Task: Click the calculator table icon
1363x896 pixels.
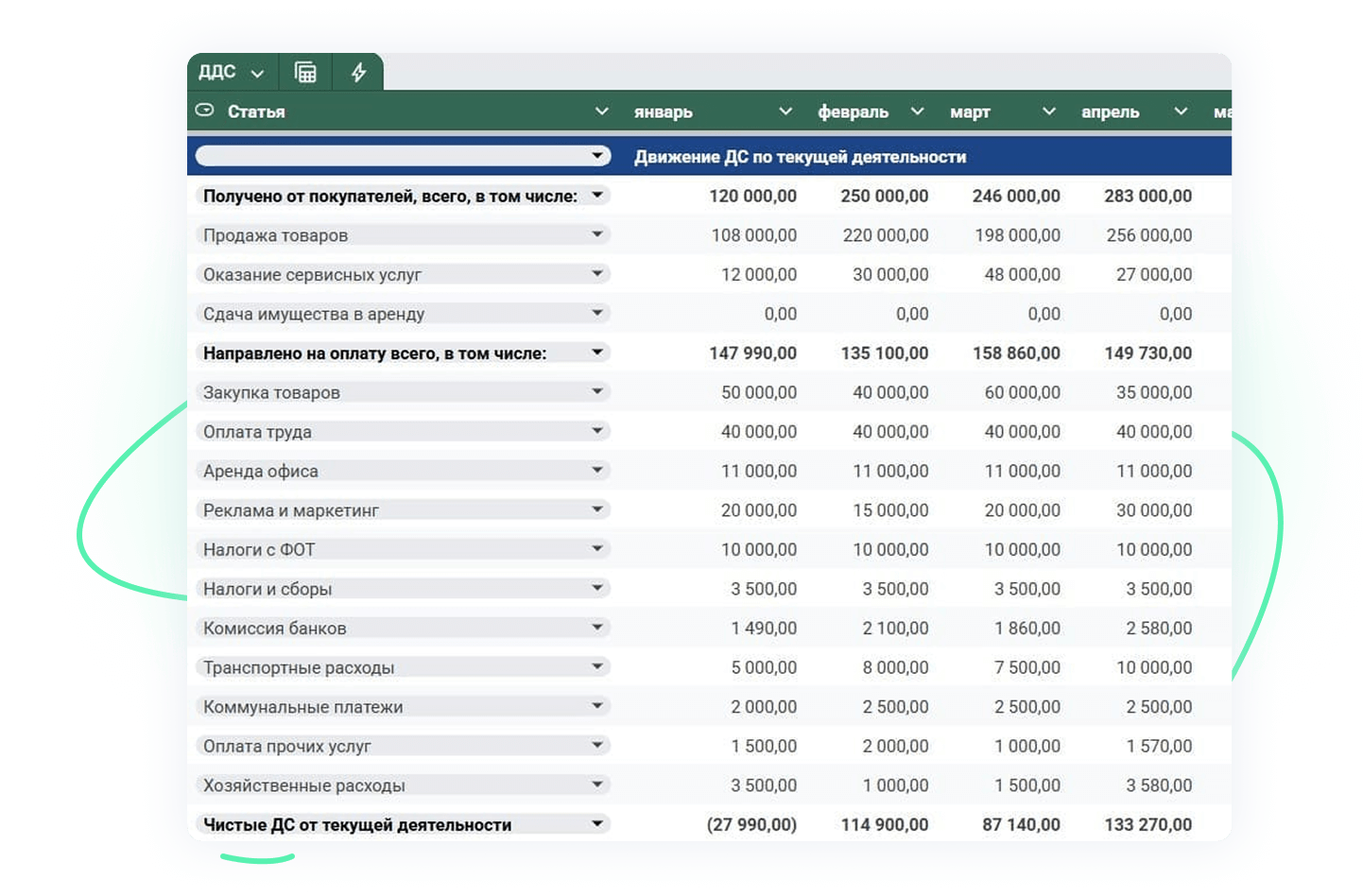Action: [305, 73]
